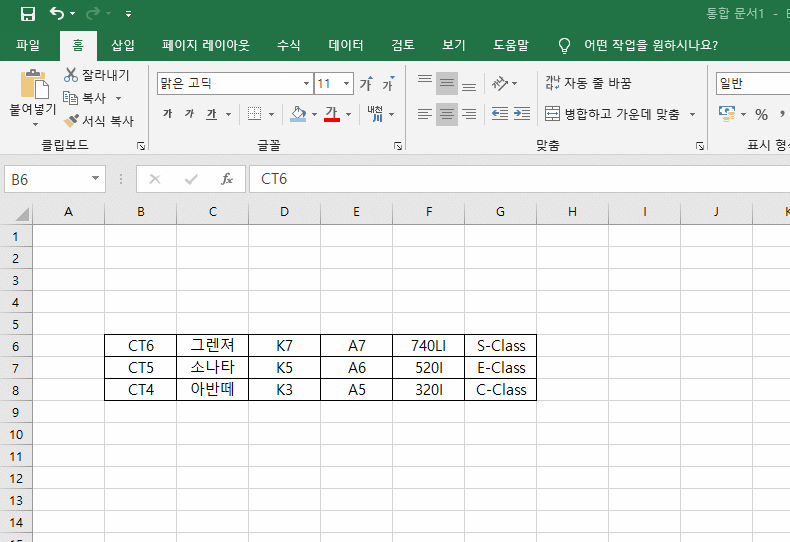Open the 맞춤 group dialog launcher
This screenshot has height=542, width=790.
coord(700,146)
